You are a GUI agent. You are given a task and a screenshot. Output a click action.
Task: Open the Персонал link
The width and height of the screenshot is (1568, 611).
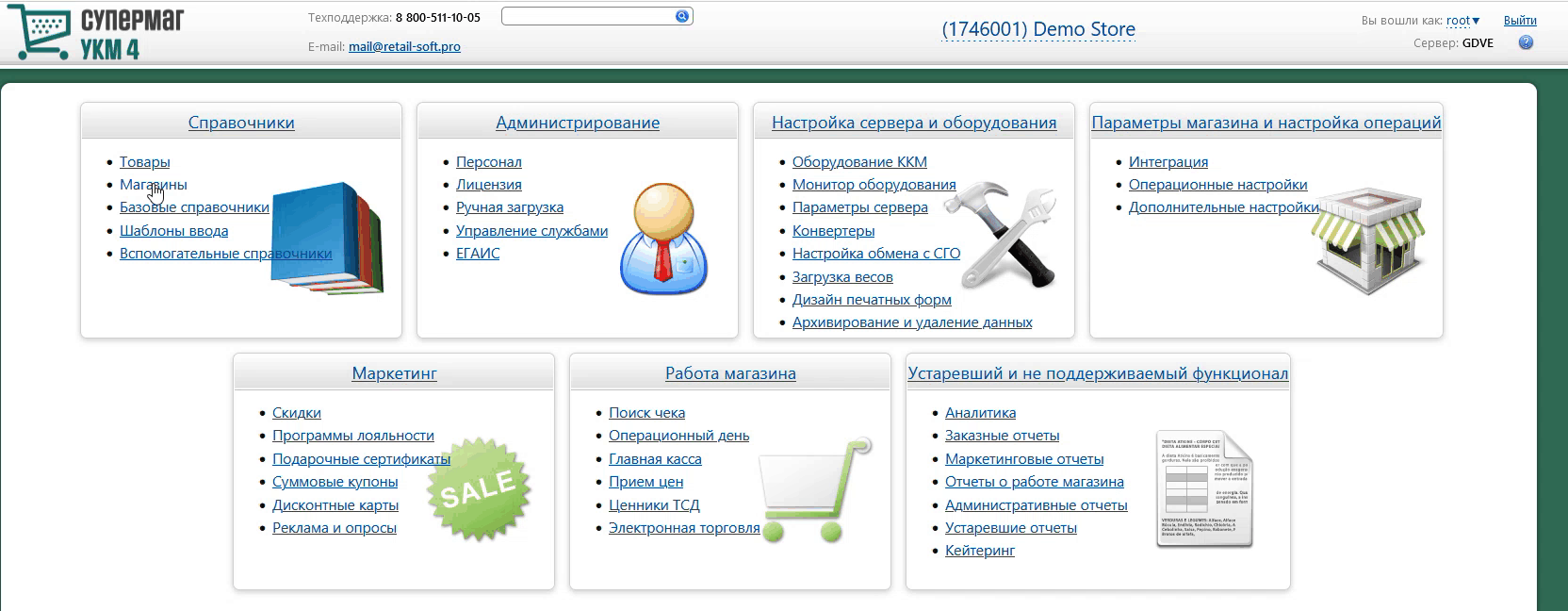pyautogui.click(x=488, y=162)
